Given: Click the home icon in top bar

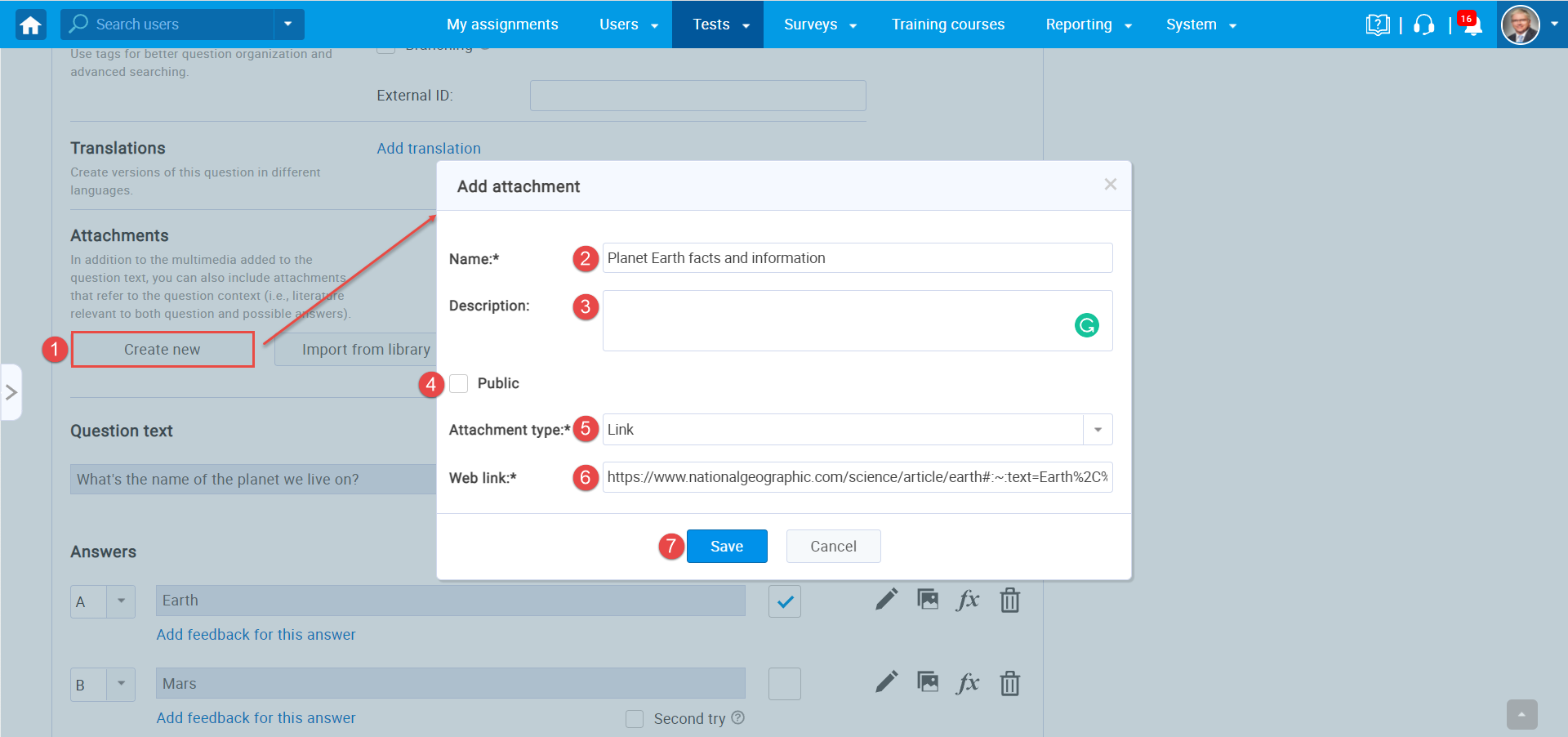Looking at the screenshot, I should 29,24.
